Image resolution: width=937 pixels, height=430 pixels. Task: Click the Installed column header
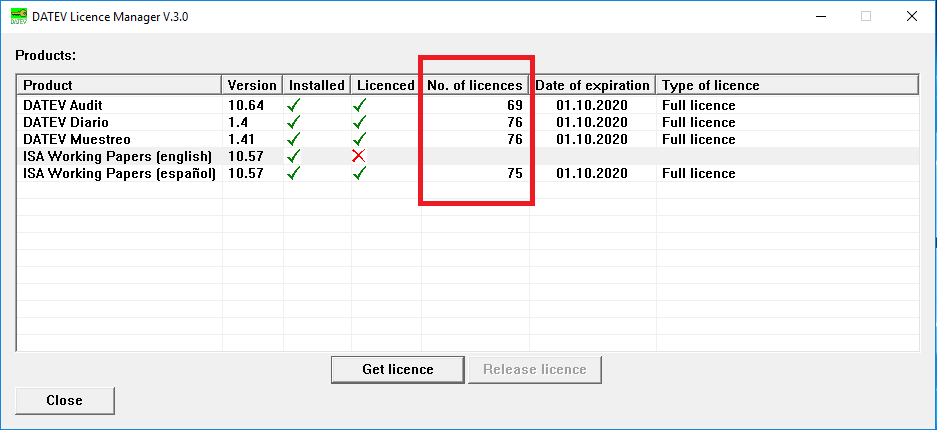pos(317,85)
